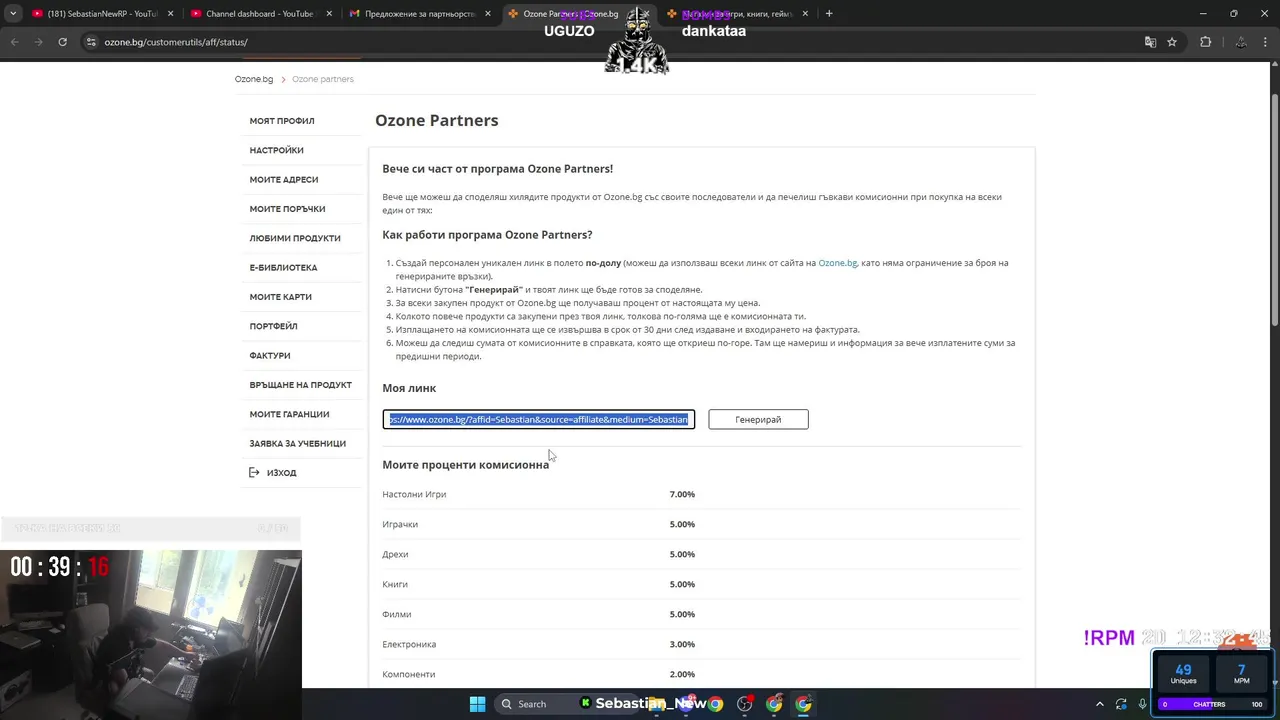Screen dimensions: 1280x720
Task: Click the microphone tray icon
Action: tap(1143, 704)
